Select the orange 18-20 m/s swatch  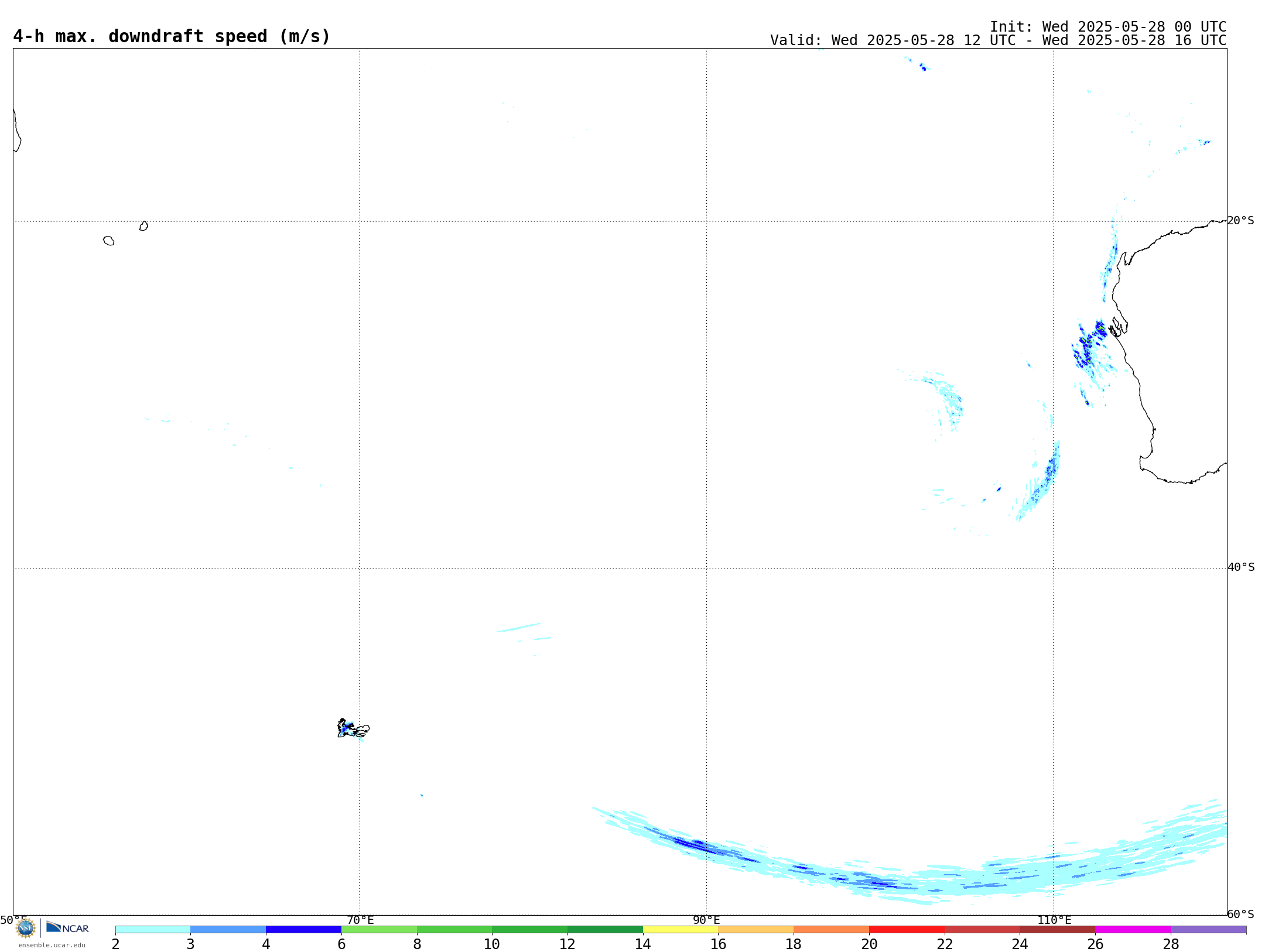[x=831, y=930]
